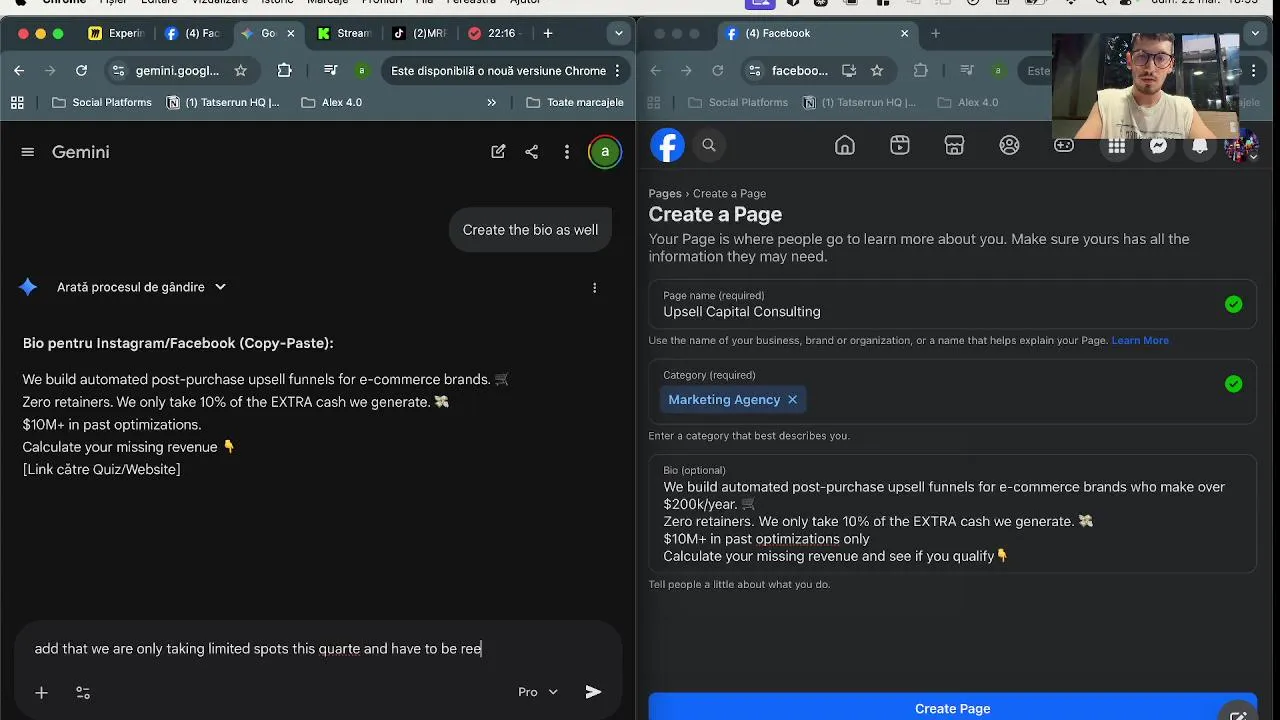The image size is (1280, 720).
Task: Switch to (2)MR TikTok tab
Action: (421, 33)
